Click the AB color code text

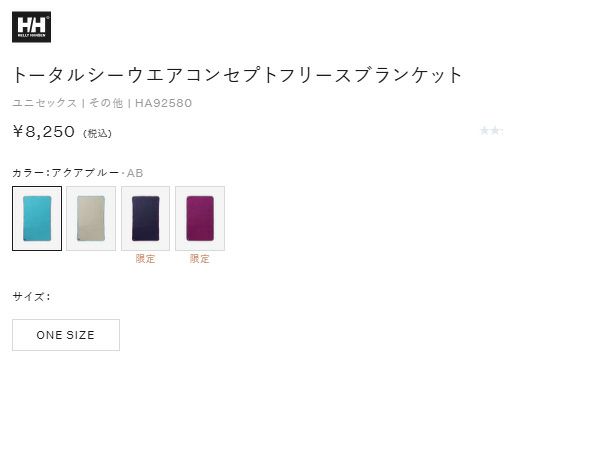coord(135,173)
